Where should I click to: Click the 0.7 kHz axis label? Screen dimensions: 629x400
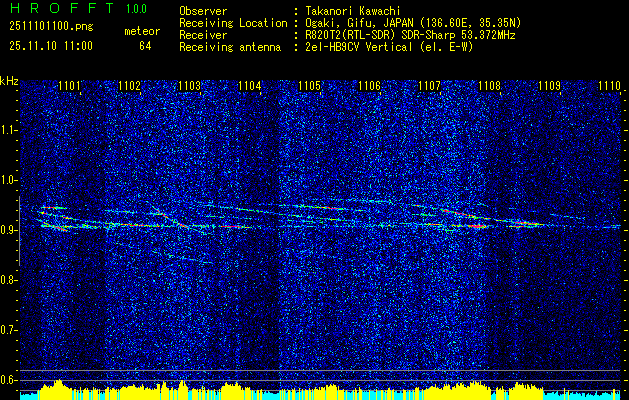pos(9,330)
